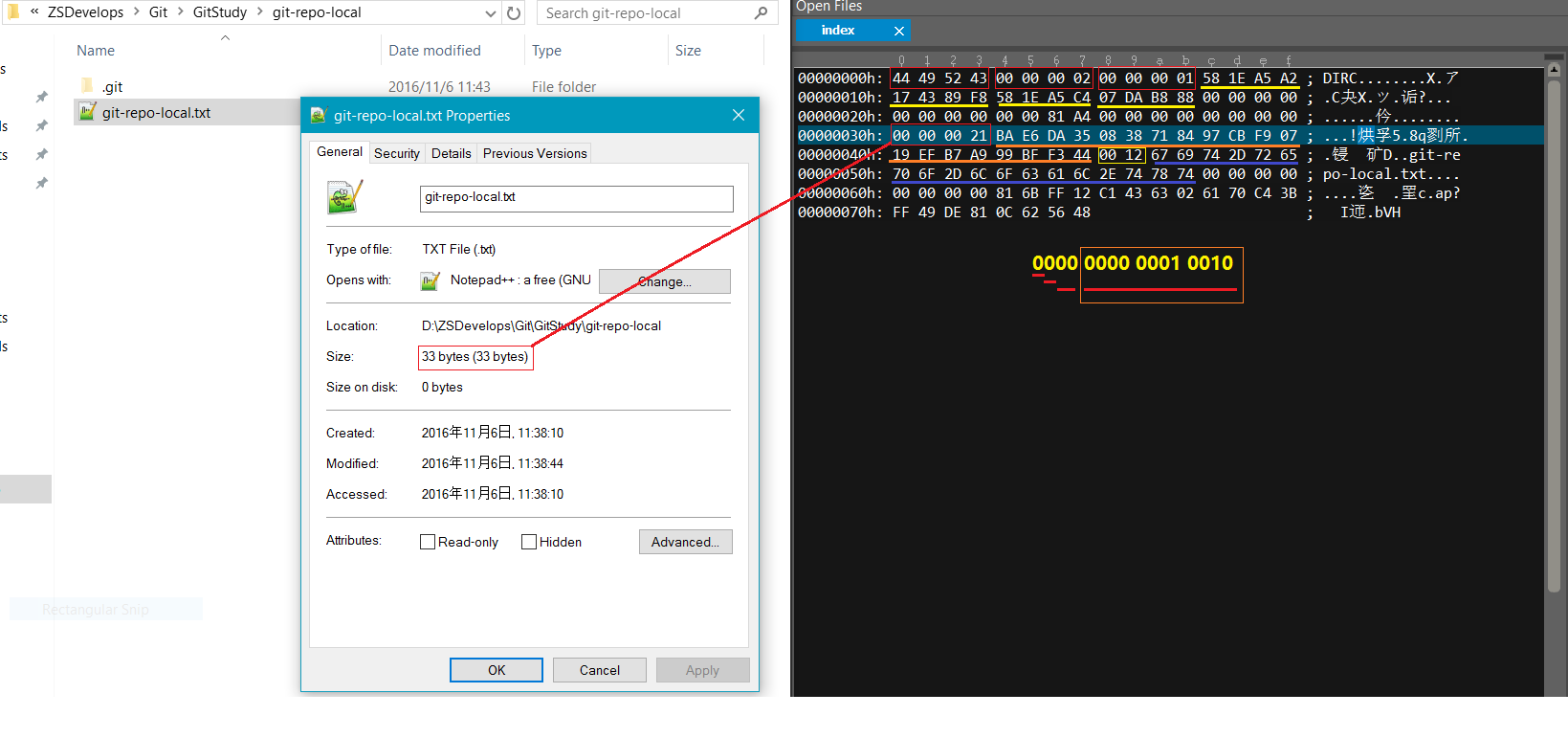The width and height of the screenshot is (1568, 738).
Task: Expand the chevron after ZSDevelops breadcrumb
Action: tap(136, 12)
